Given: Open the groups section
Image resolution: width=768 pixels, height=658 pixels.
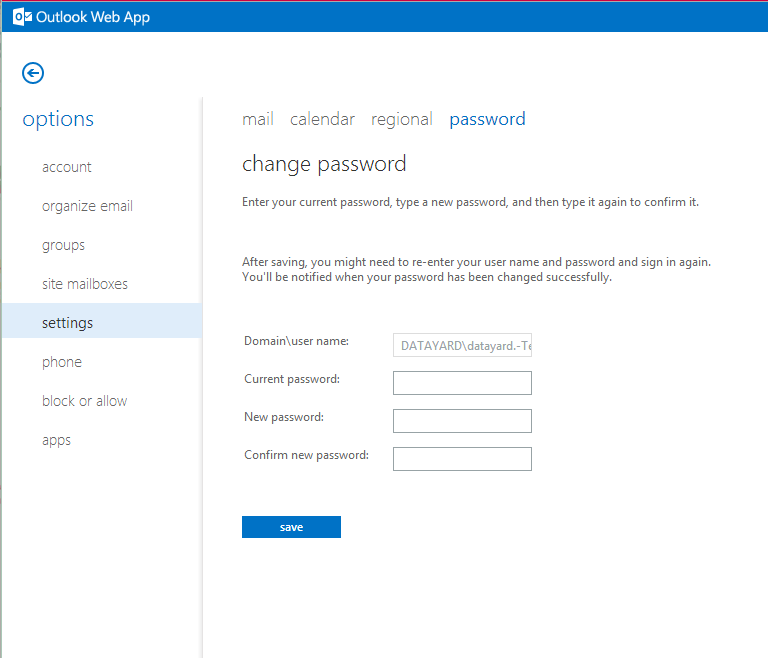Looking at the screenshot, I should 63,245.
